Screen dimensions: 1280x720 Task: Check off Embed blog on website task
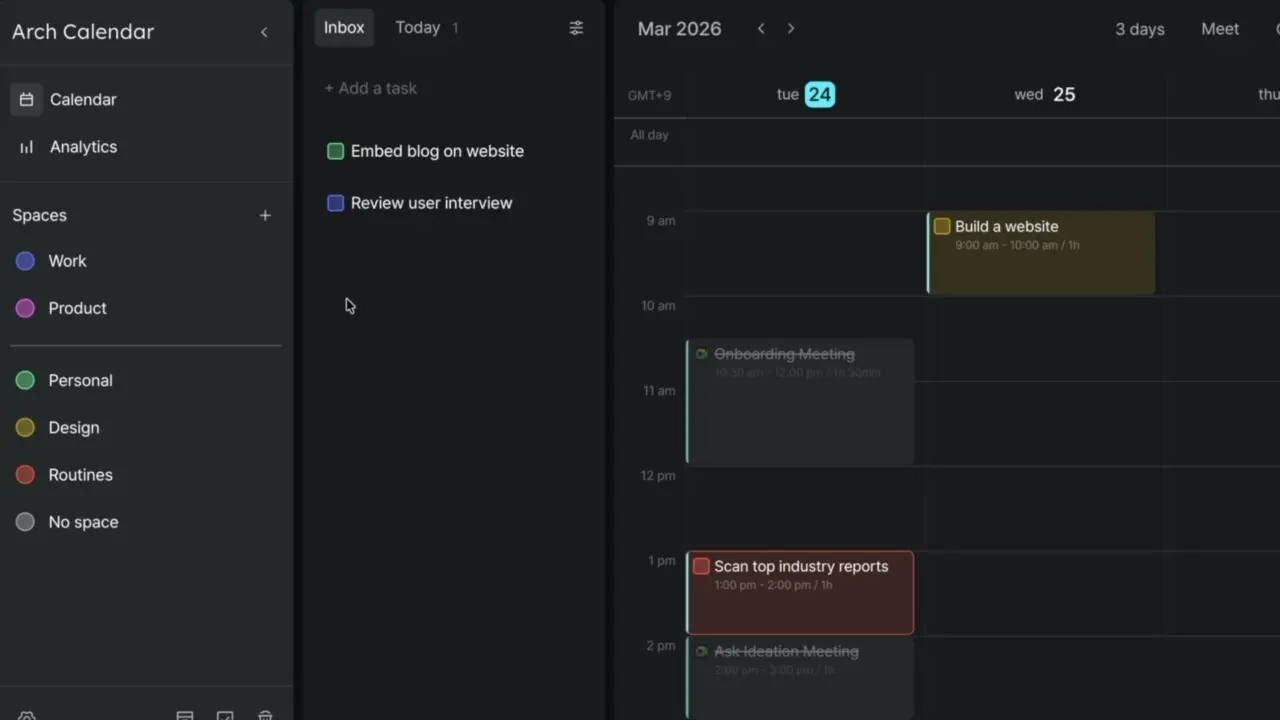[x=336, y=151]
